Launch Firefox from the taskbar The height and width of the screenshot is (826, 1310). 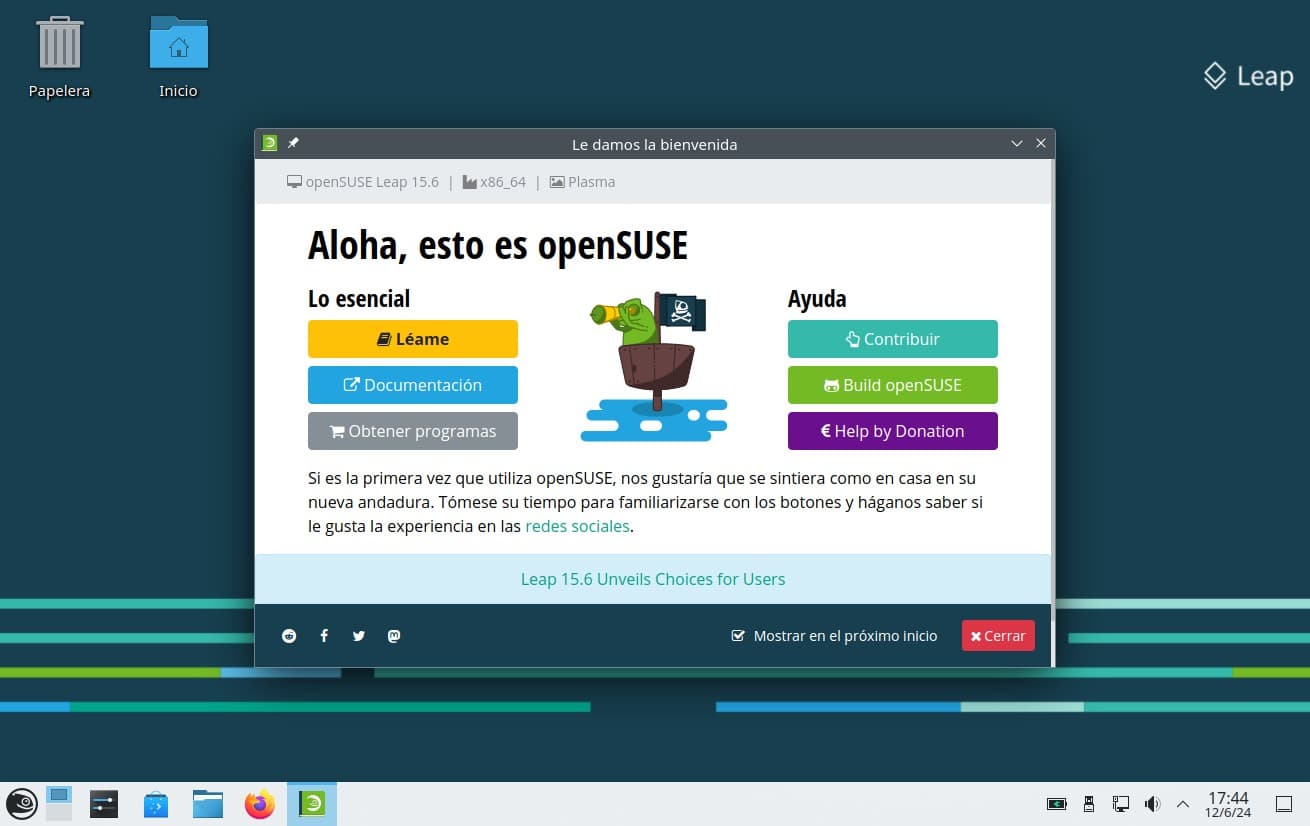tap(260, 803)
